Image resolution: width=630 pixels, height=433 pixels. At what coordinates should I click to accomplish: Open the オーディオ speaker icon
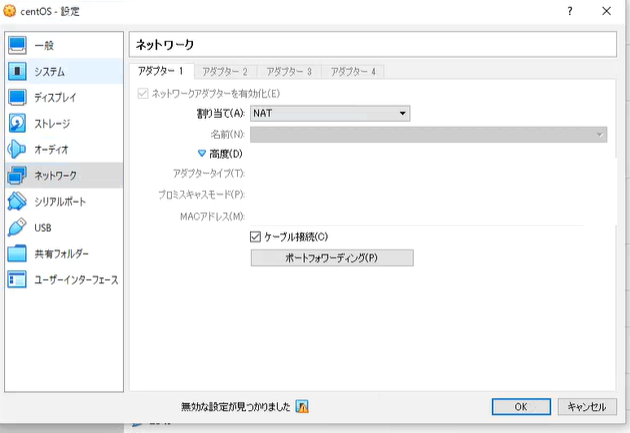[x=17, y=149]
